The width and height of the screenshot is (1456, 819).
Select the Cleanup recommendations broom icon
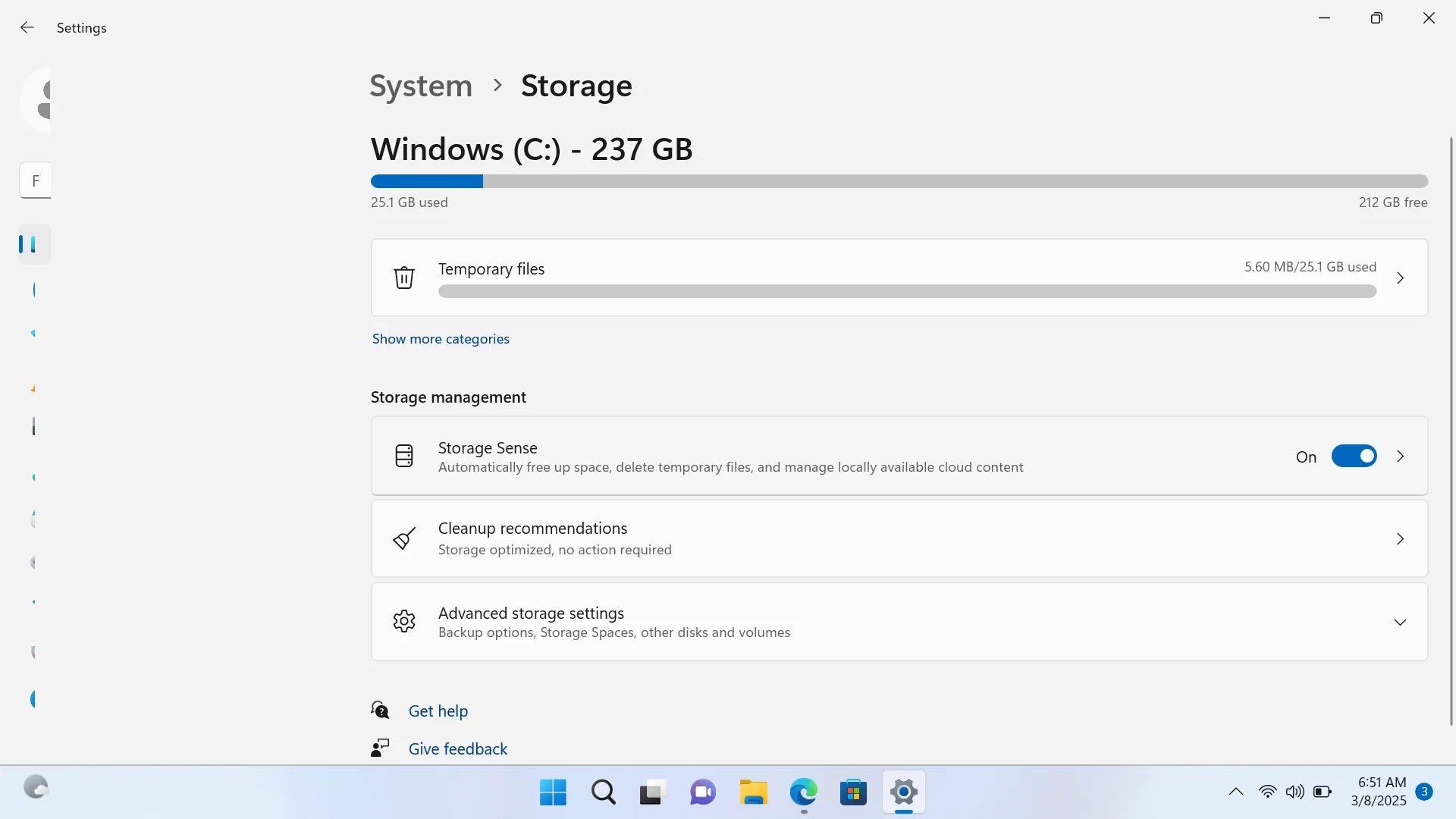(x=404, y=538)
